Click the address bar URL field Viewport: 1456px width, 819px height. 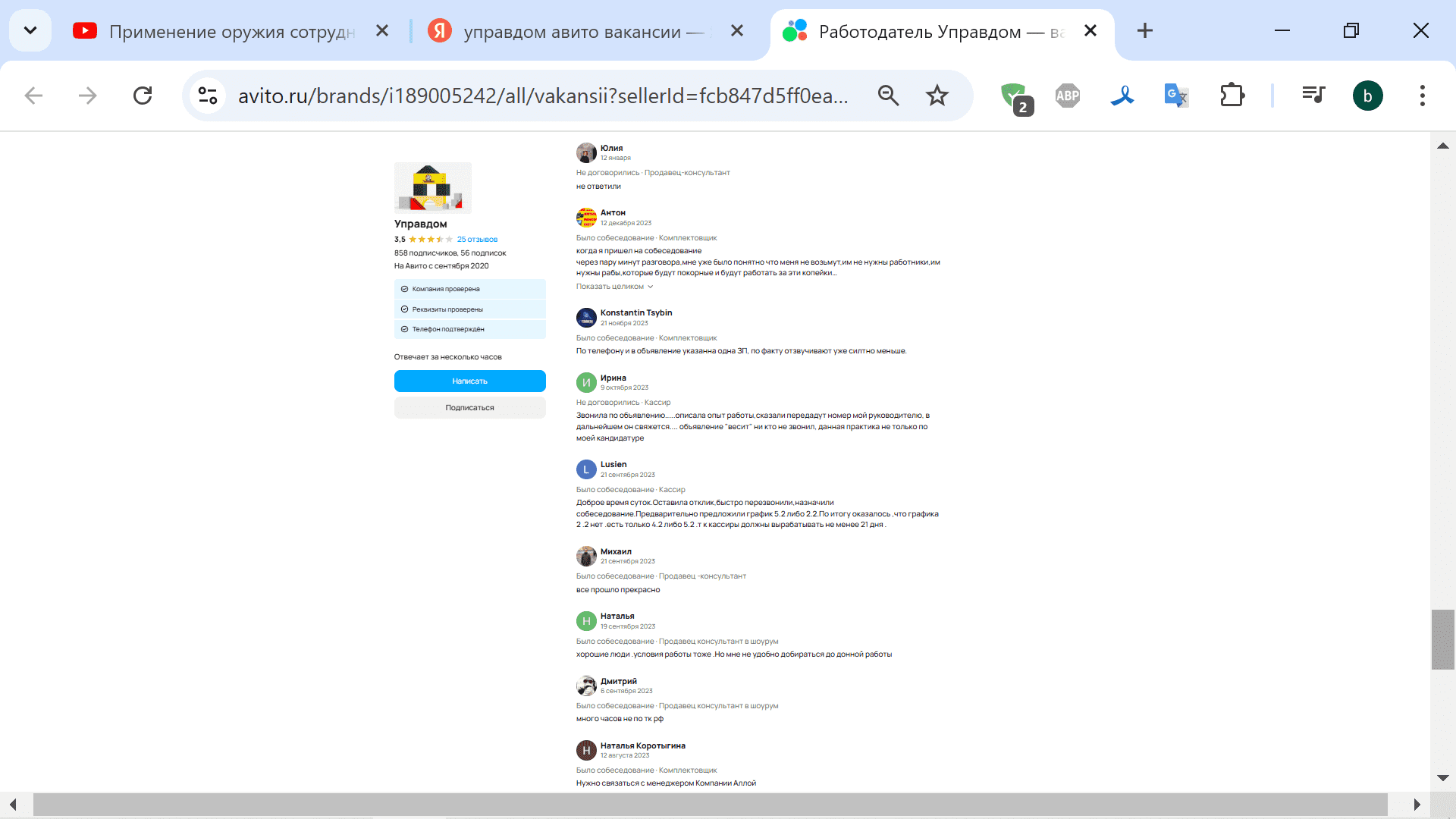click(x=542, y=96)
